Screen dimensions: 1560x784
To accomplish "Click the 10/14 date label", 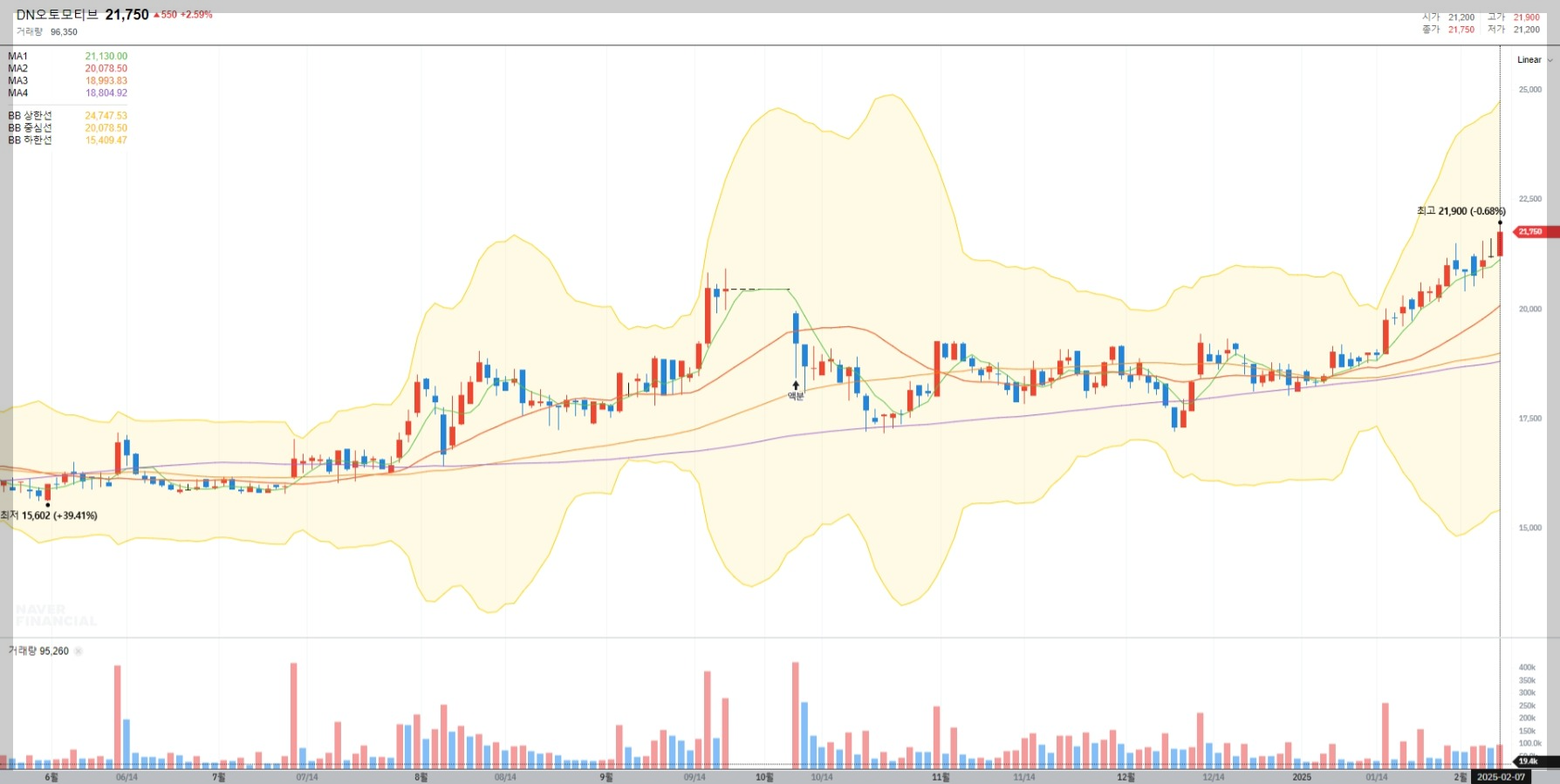I will point(822,778).
